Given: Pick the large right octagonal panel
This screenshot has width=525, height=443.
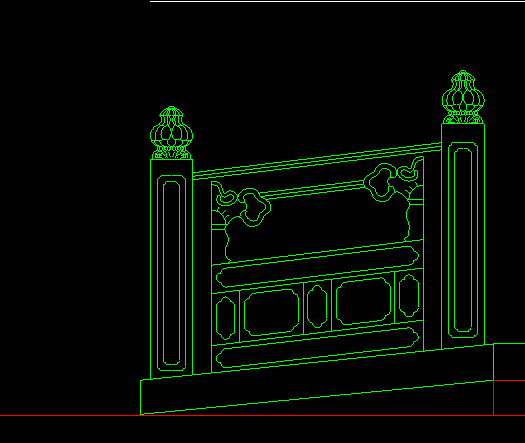Looking at the screenshot, I should [x=363, y=301].
